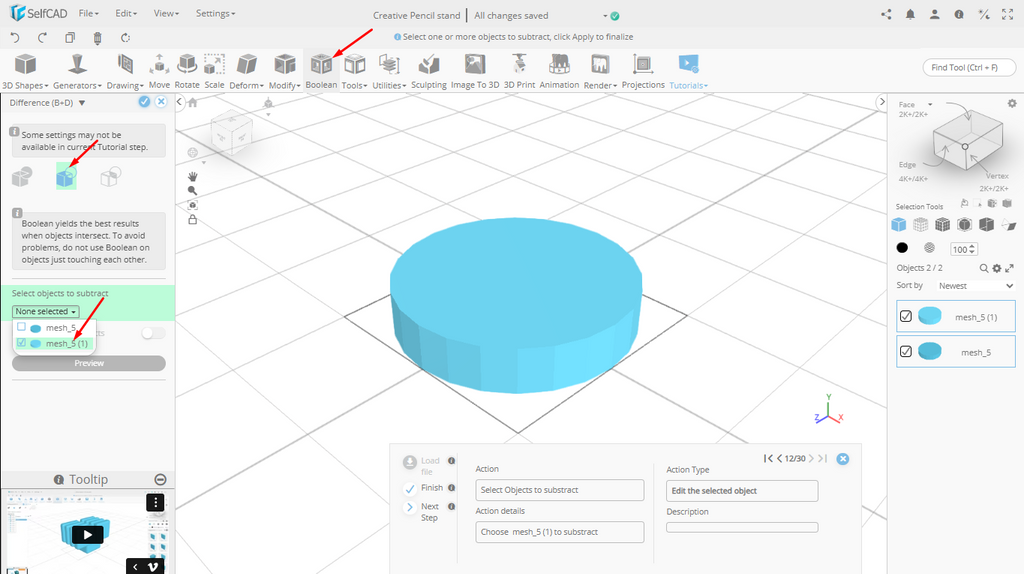Click the Next Step button
Screen dimensions: 1024x574
click(x=423, y=511)
